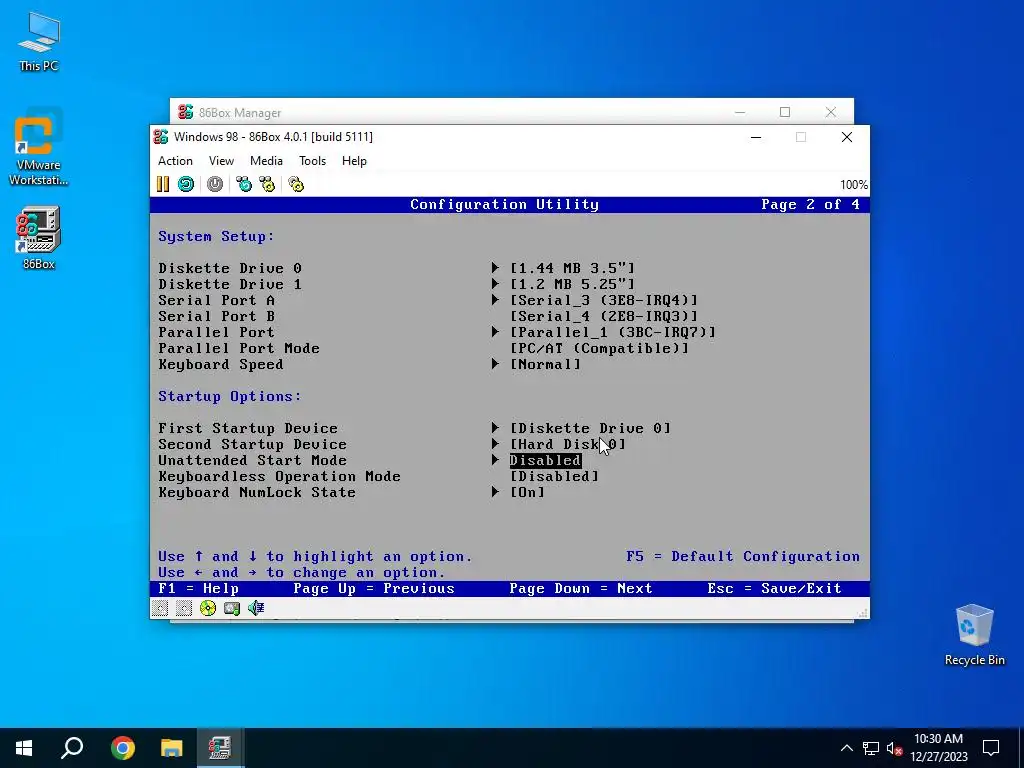Image resolution: width=1024 pixels, height=768 pixels.
Task: Click F5 = Default Configuration text
Action: click(x=743, y=556)
